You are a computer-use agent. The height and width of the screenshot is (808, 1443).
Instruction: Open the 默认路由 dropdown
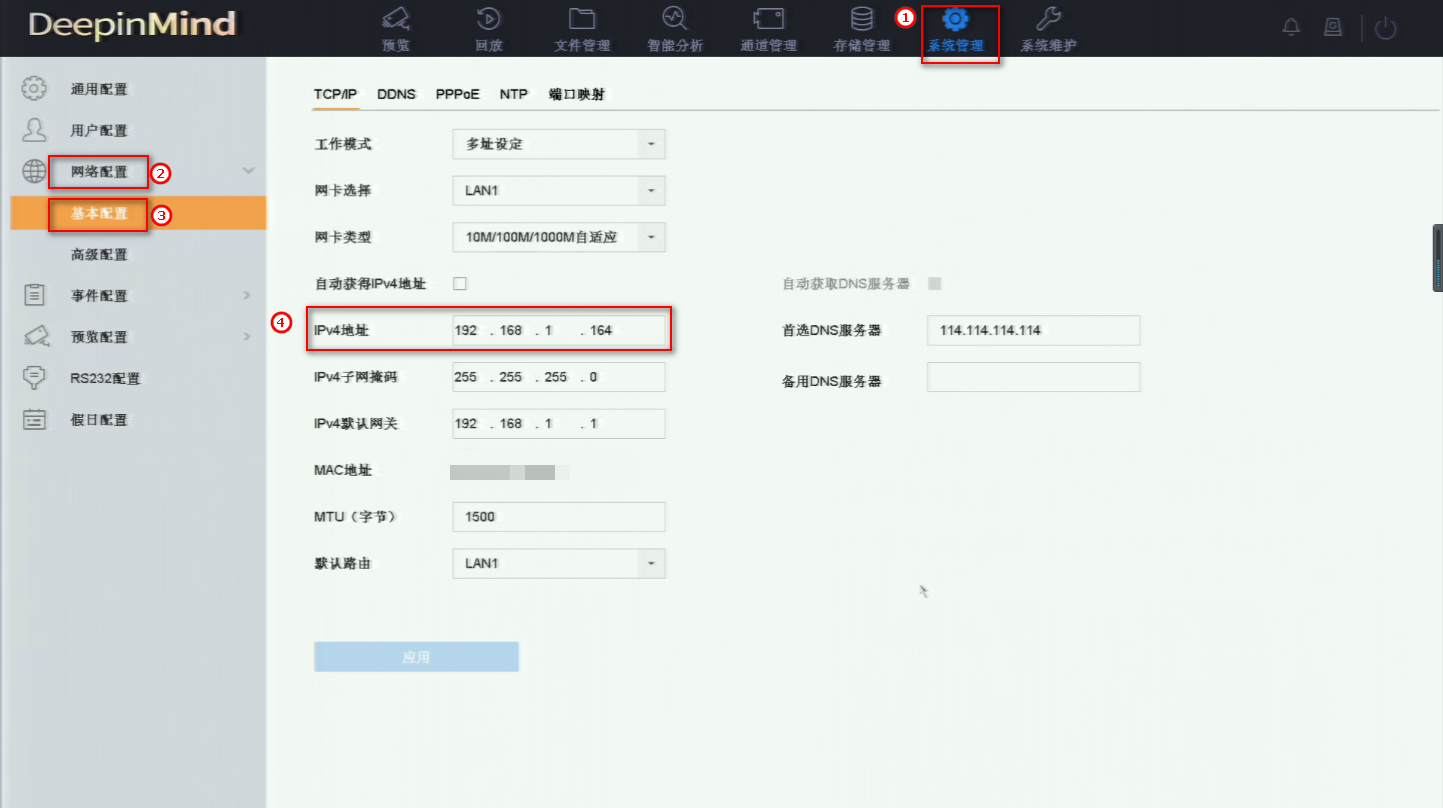coord(557,563)
